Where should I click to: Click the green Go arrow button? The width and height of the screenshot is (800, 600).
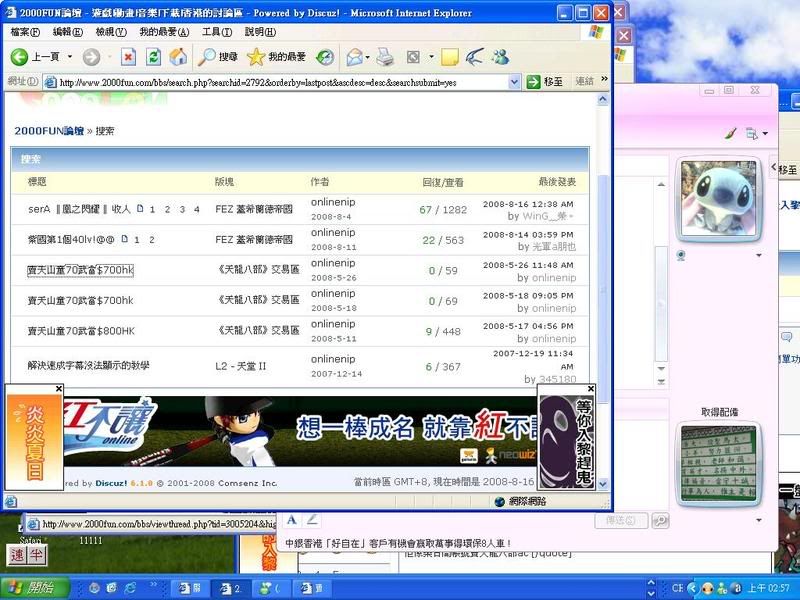(533, 82)
